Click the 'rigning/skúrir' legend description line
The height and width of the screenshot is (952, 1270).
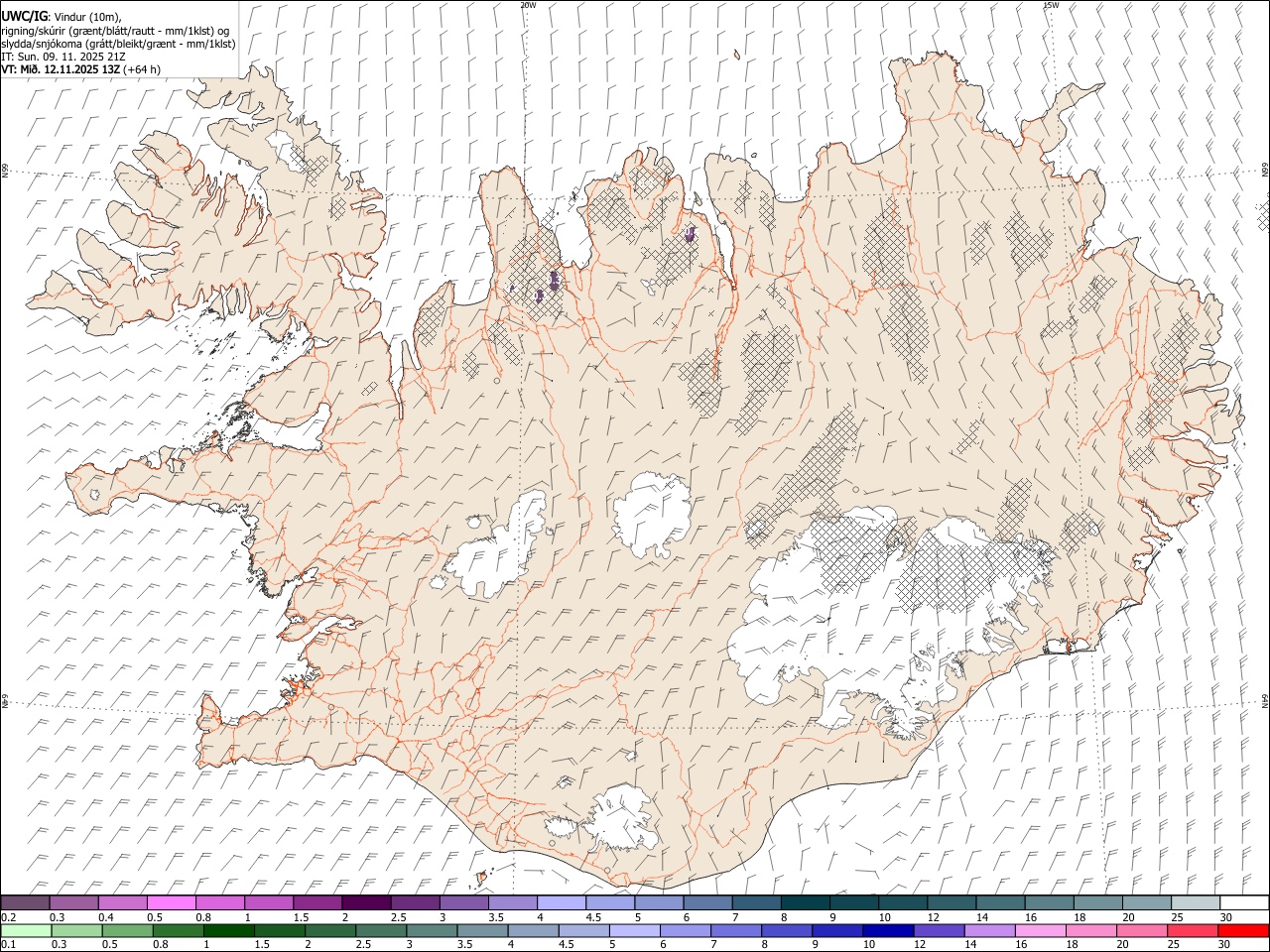click(115, 30)
